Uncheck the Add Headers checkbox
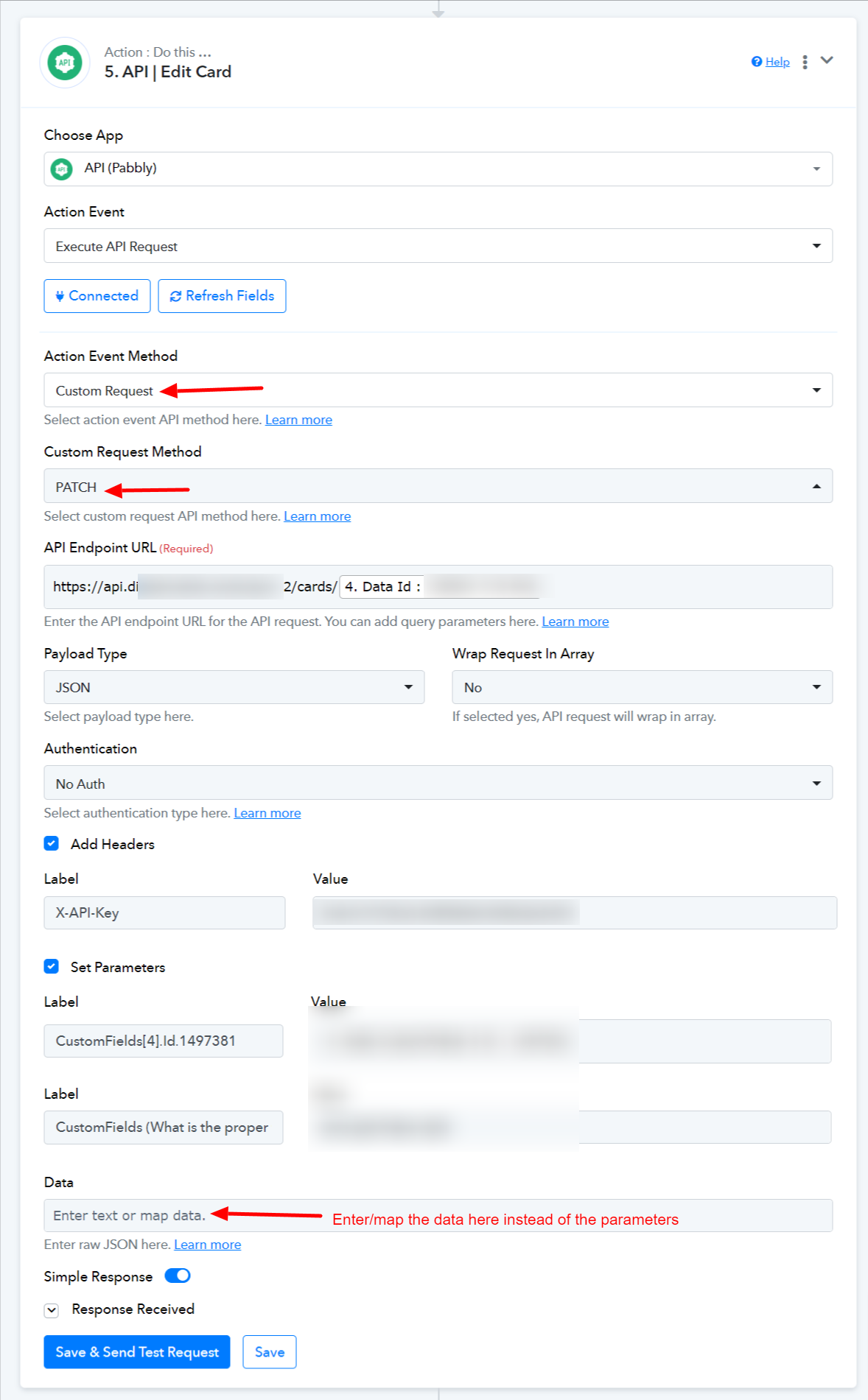This screenshot has width=868, height=1400. click(52, 844)
